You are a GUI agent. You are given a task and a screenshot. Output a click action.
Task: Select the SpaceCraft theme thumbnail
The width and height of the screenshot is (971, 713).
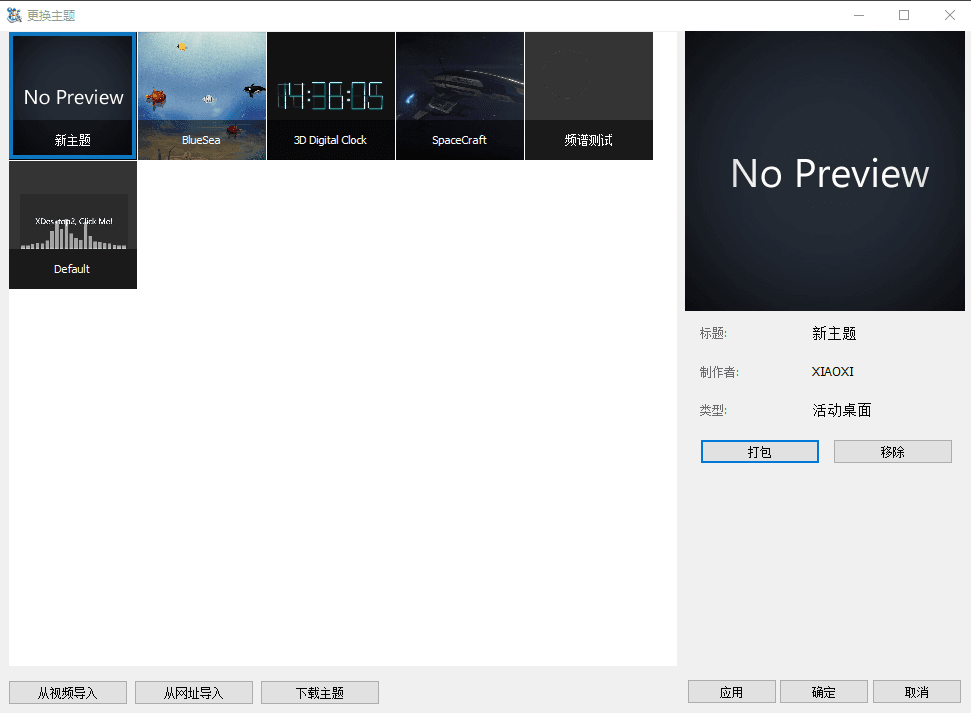459,96
